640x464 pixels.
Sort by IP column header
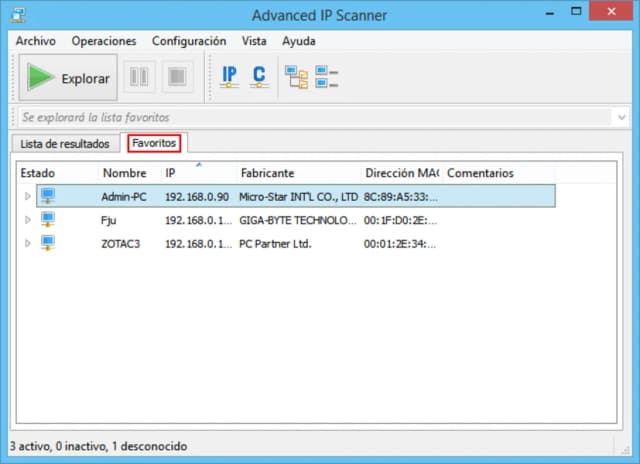199,173
